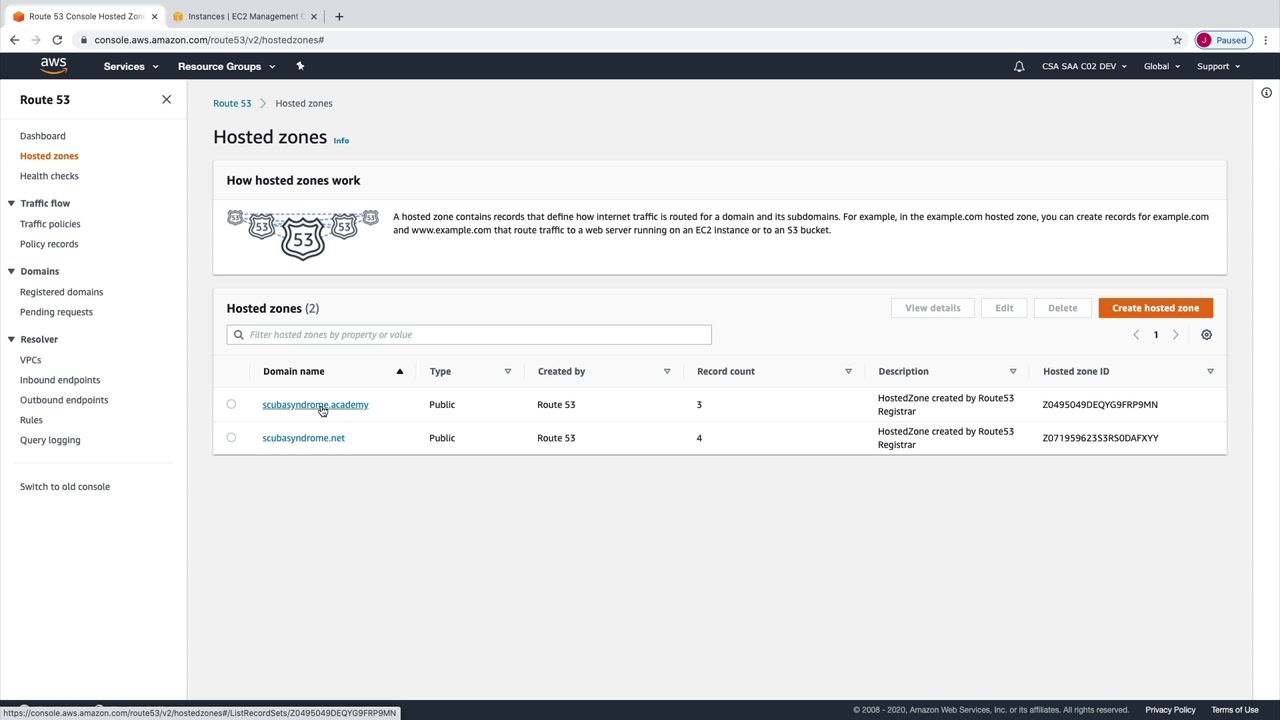Reload the page with browser refresh icon

coord(57,40)
